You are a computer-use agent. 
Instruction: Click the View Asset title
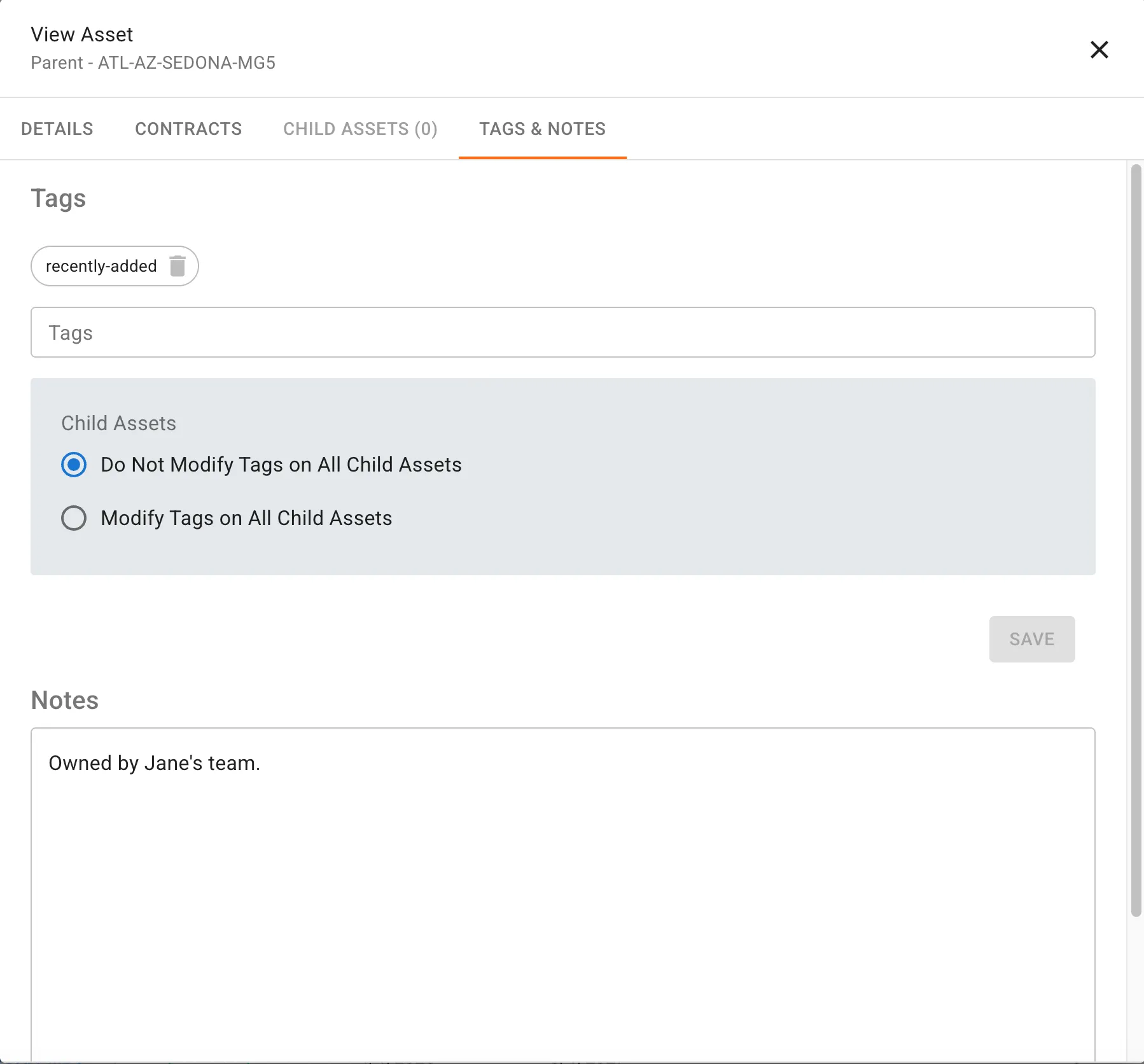(82, 34)
